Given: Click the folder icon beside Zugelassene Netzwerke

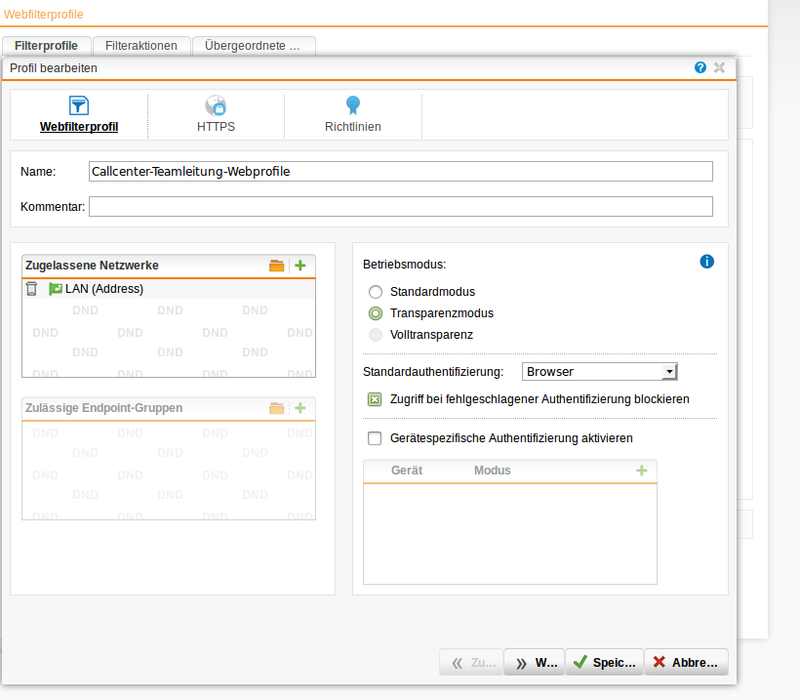Looking at the screenshot, I should (x=276, y=265).
